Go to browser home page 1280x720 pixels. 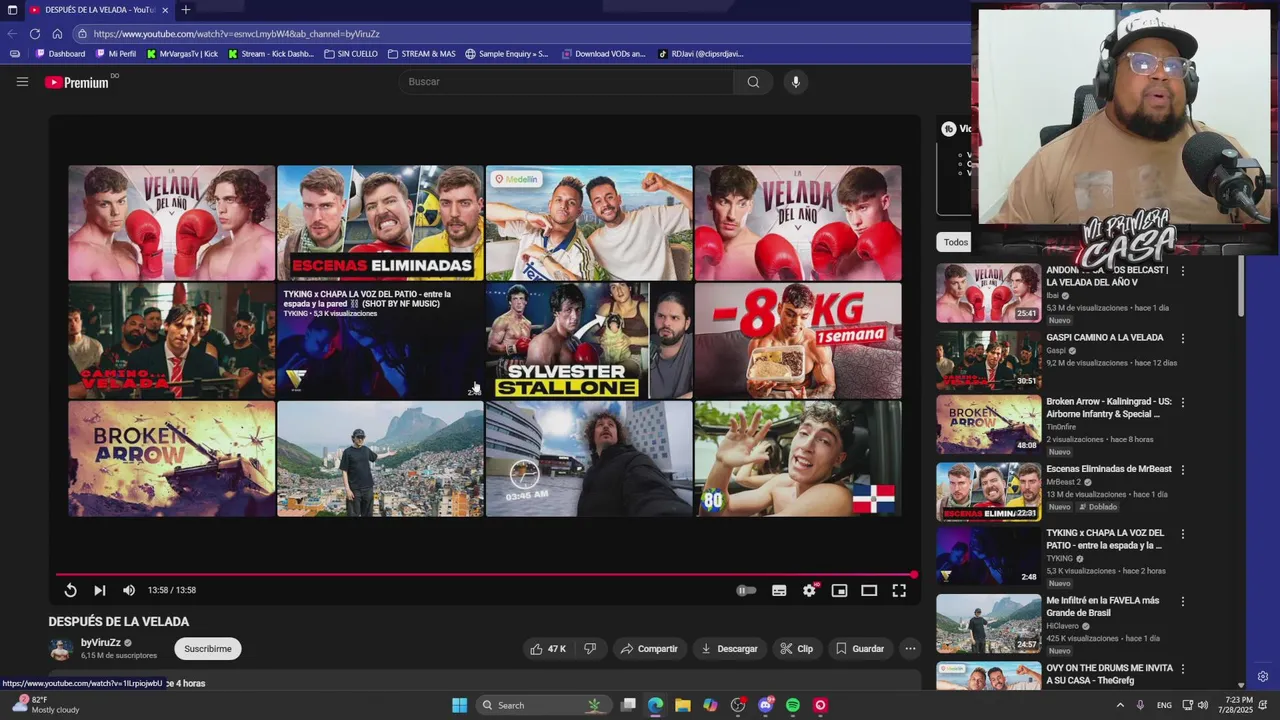(x=57, y=33)
